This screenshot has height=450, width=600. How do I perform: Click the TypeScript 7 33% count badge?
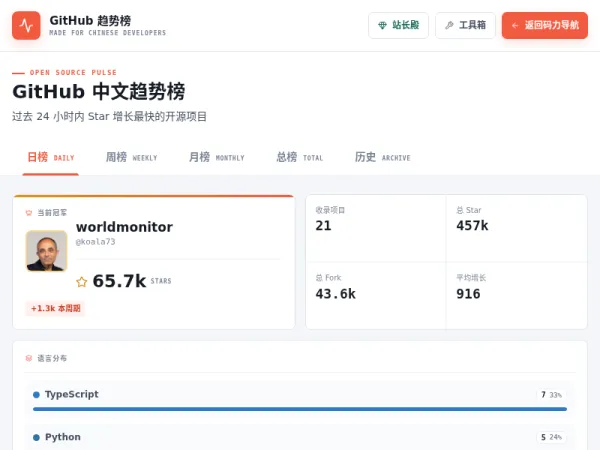[x=551, y=395]
